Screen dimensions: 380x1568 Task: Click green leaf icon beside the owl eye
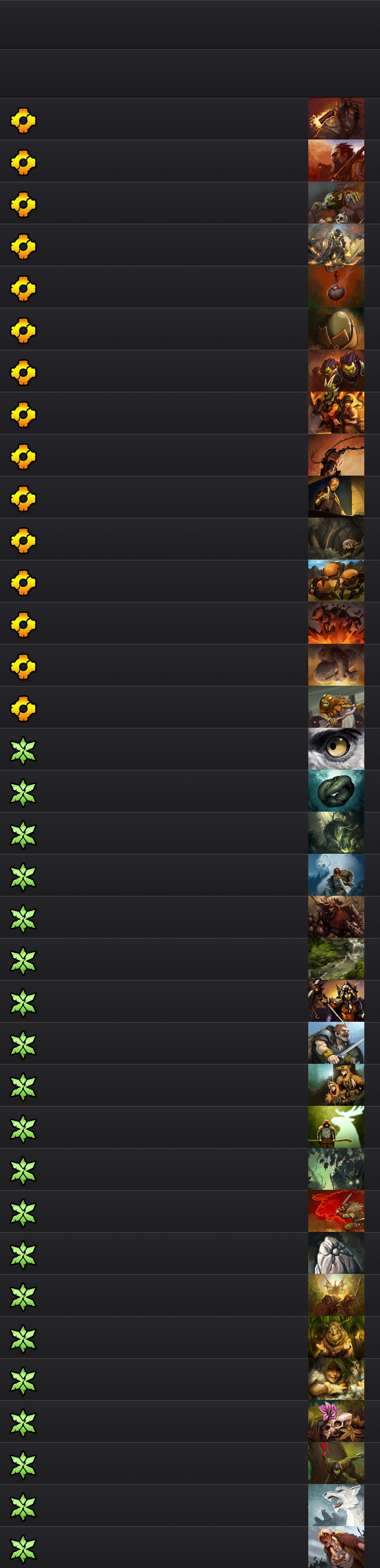tap(23, 751)
